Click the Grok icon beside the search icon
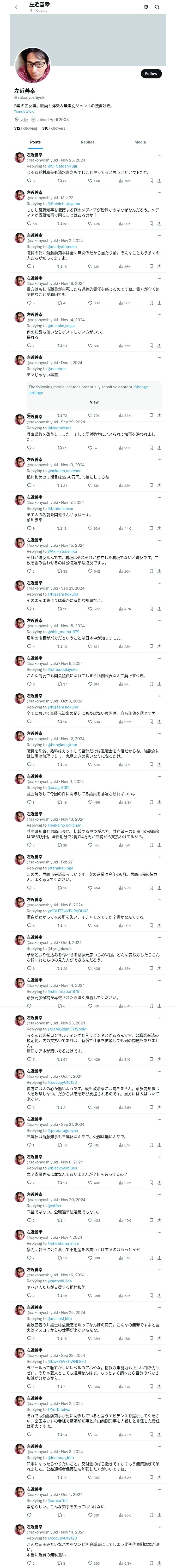 pyautogui.click(x=146, y=7)
